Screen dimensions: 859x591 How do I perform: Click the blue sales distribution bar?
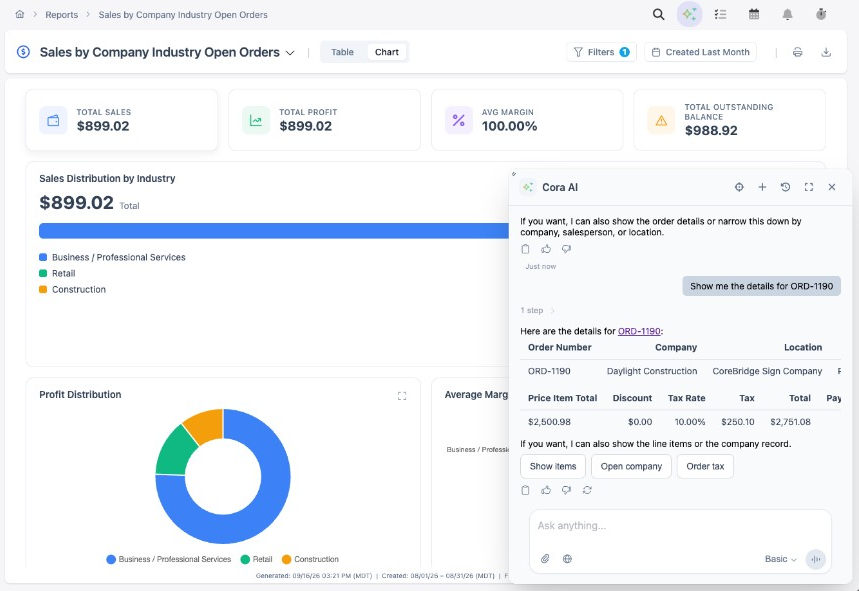click(x=274, y=231)
